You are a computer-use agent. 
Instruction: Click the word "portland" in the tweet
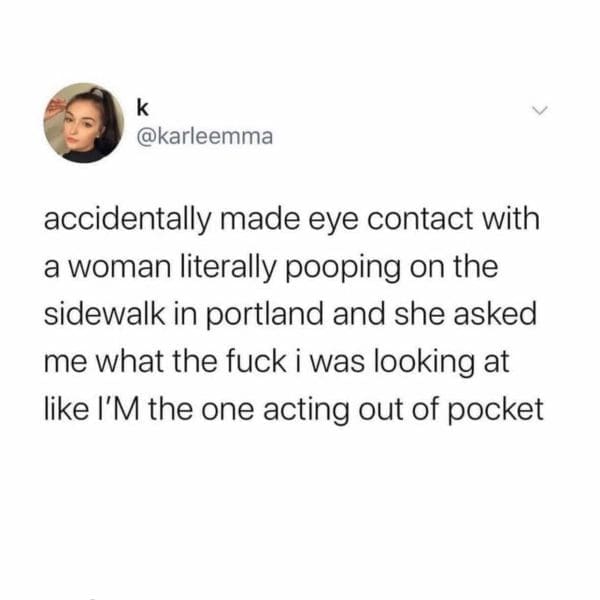265,315
